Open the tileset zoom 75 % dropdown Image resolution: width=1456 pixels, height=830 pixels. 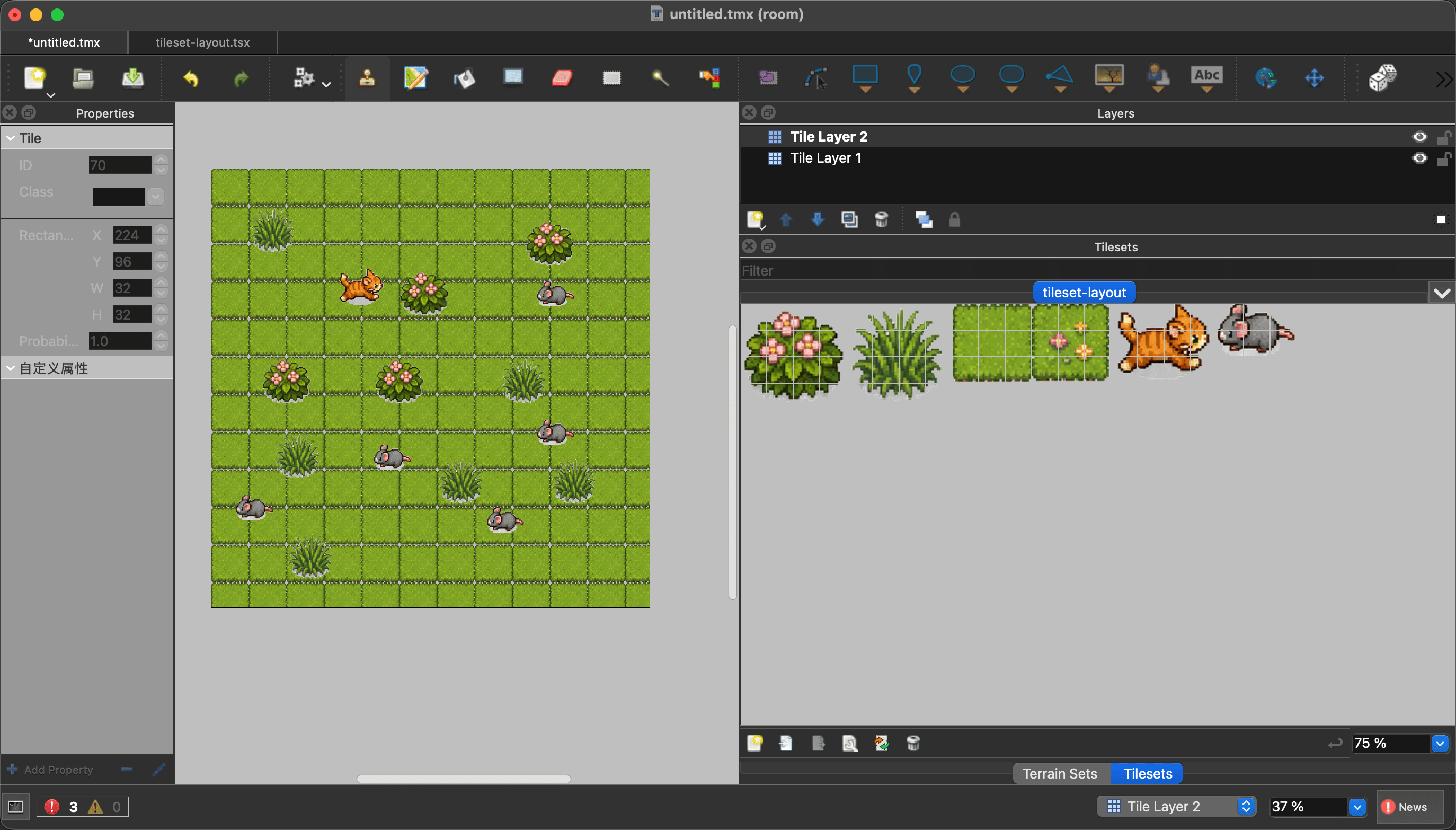pyautogui.click(x=1440, y=744)
